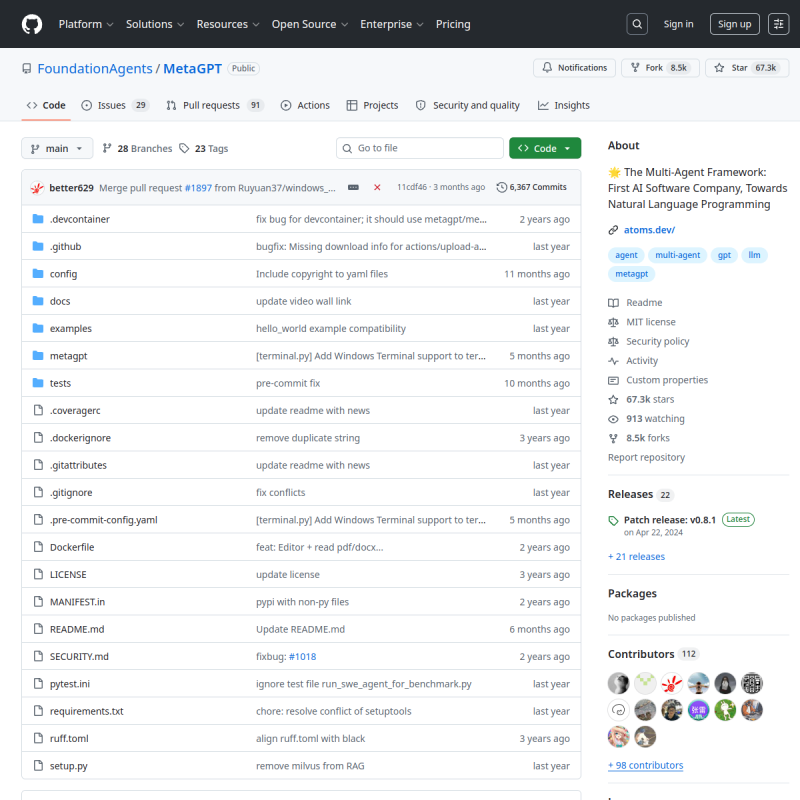
Task: Switch to the Projects tab
Action: (372, 105)
